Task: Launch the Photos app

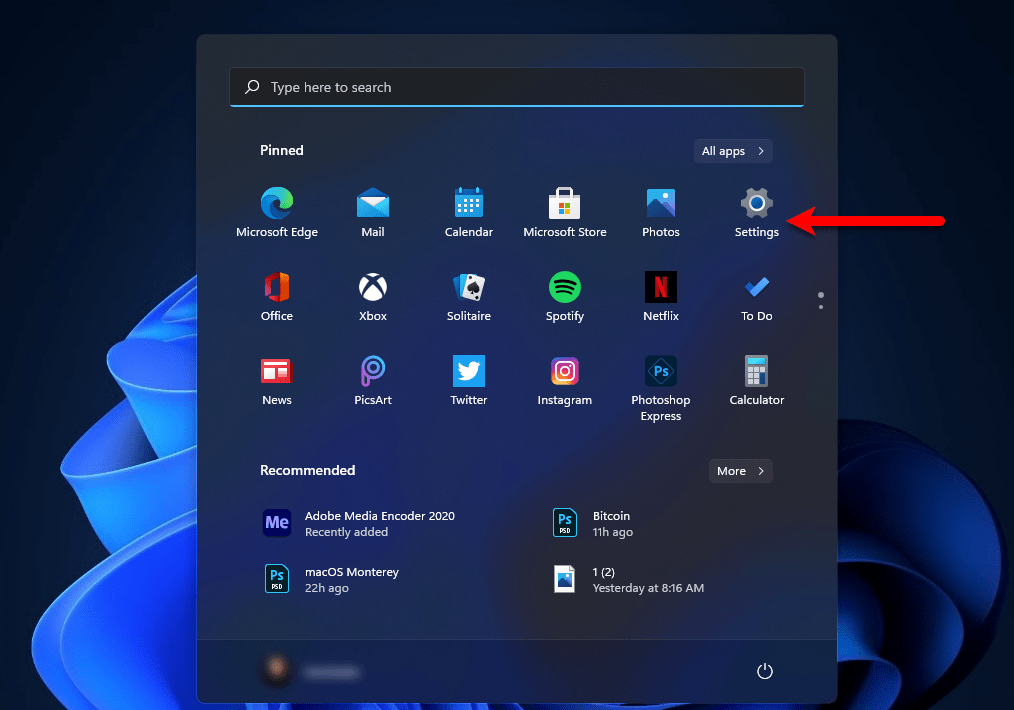Action: pos(660,213)
